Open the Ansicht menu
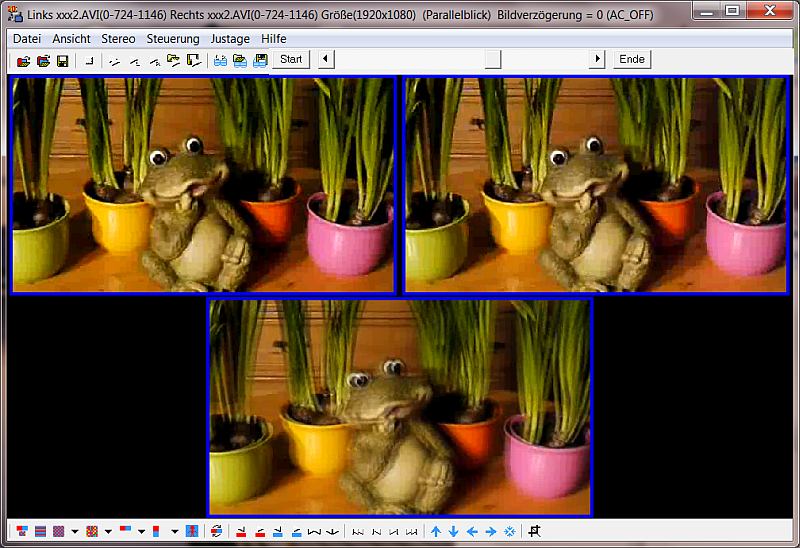Screen dimensions: 800x548 point(71,39)
